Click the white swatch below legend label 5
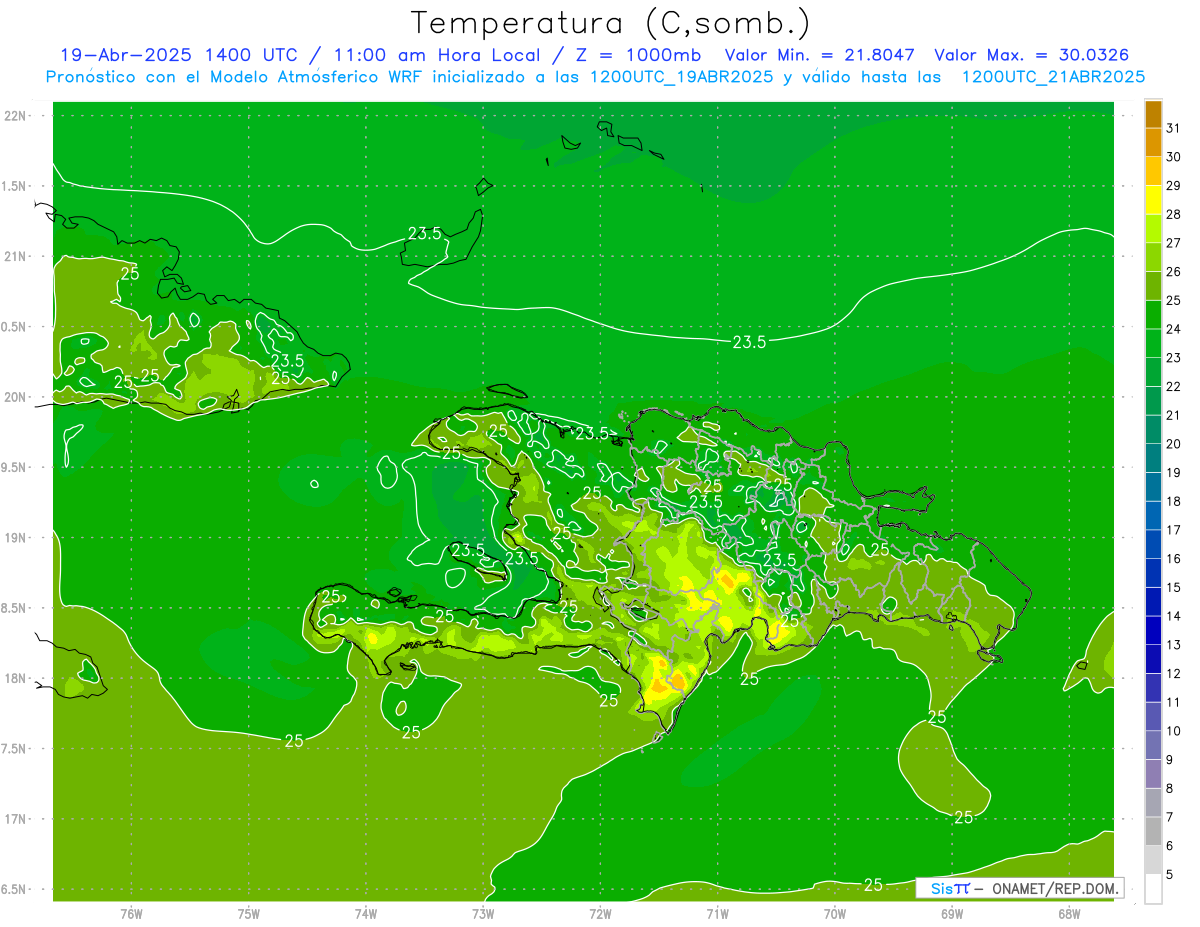Viewport: 1200px width, 927px height. tap(1153, 888)
